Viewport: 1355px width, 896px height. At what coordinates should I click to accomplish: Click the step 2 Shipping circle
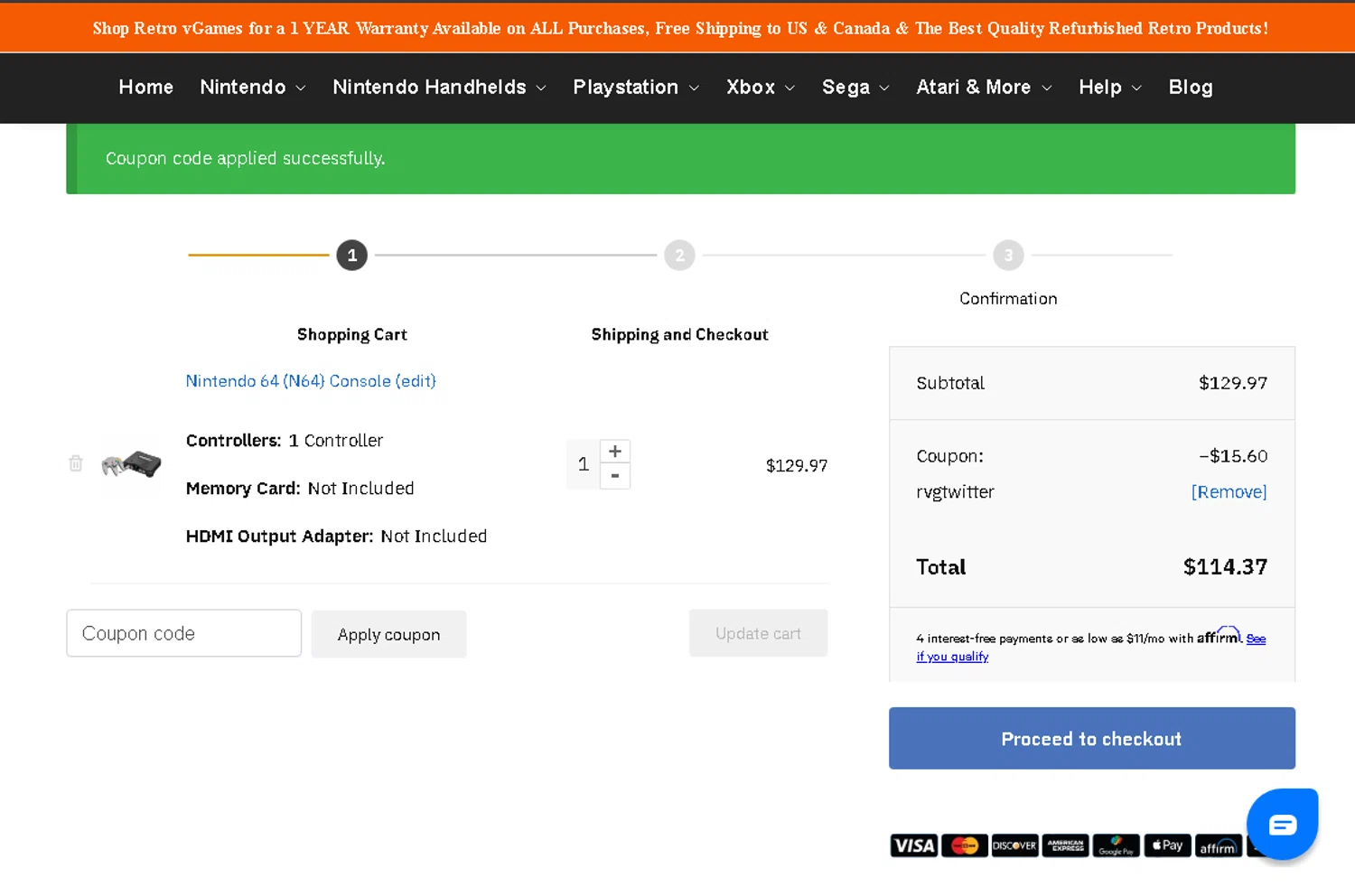pos(679,256)
